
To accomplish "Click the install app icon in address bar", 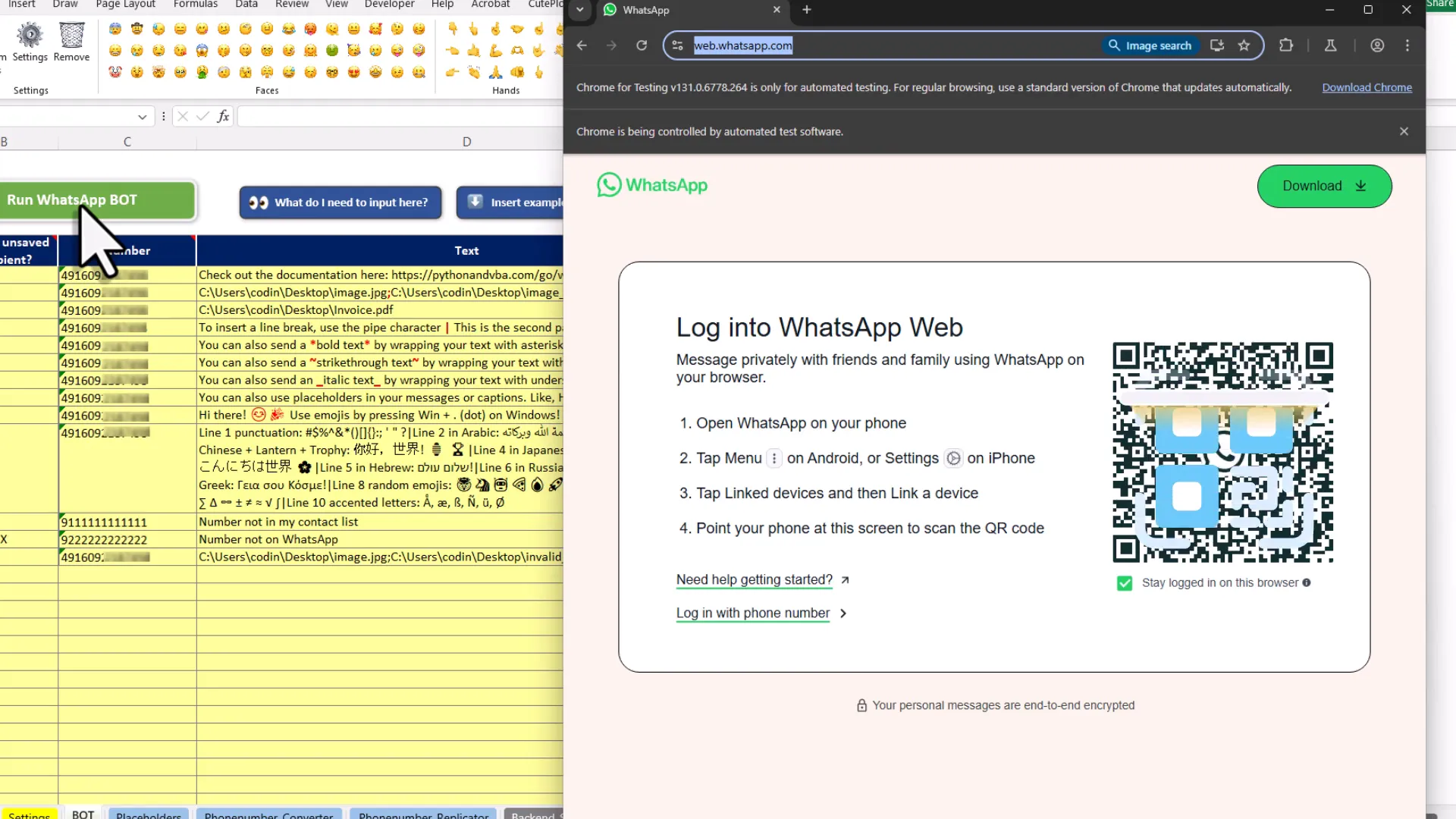I will click(1217, 45).
